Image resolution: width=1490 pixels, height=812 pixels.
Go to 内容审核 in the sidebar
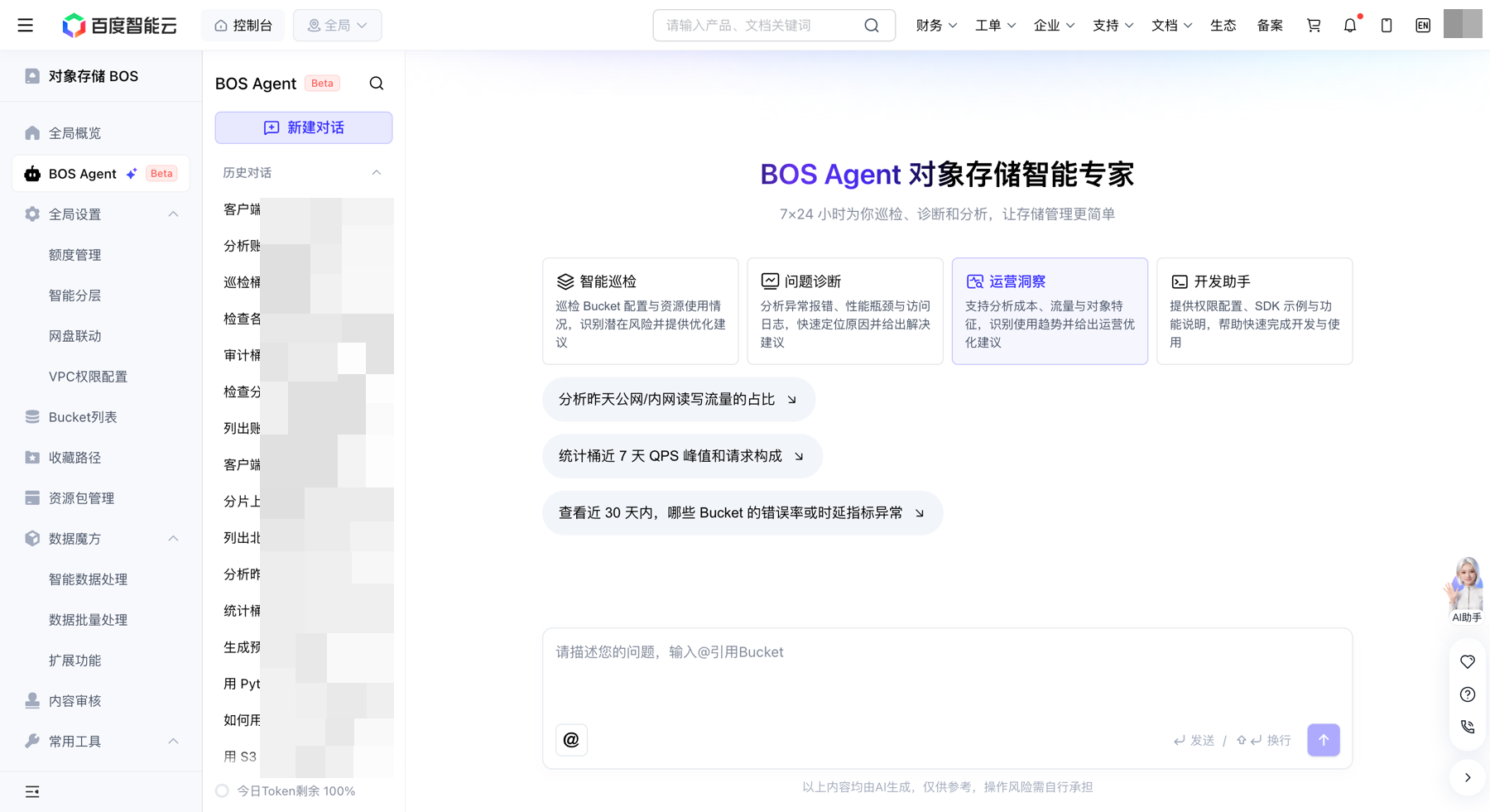click(x=100, y=701)
